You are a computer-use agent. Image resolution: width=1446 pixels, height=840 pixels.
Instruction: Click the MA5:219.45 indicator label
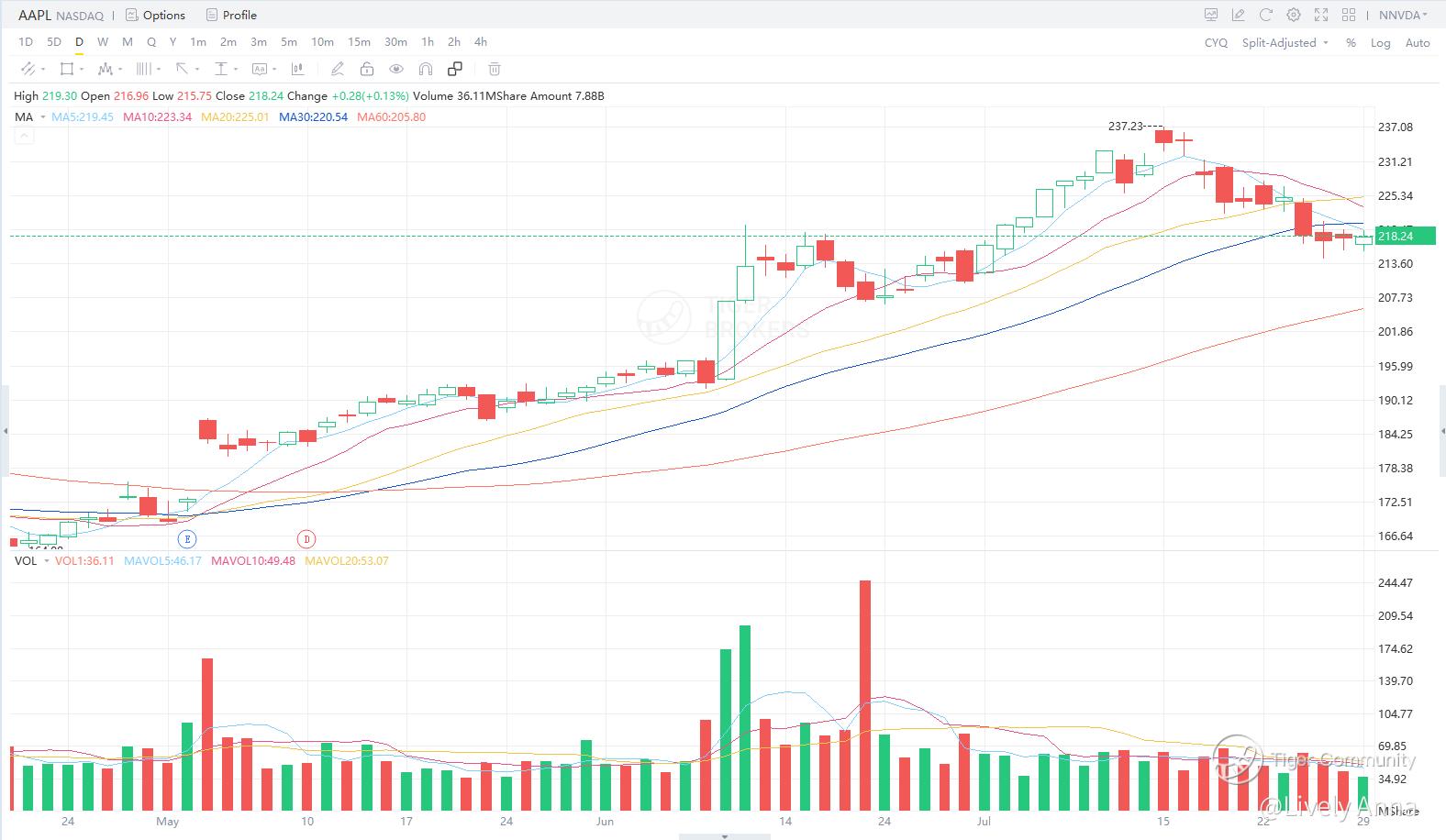[83, 116]
